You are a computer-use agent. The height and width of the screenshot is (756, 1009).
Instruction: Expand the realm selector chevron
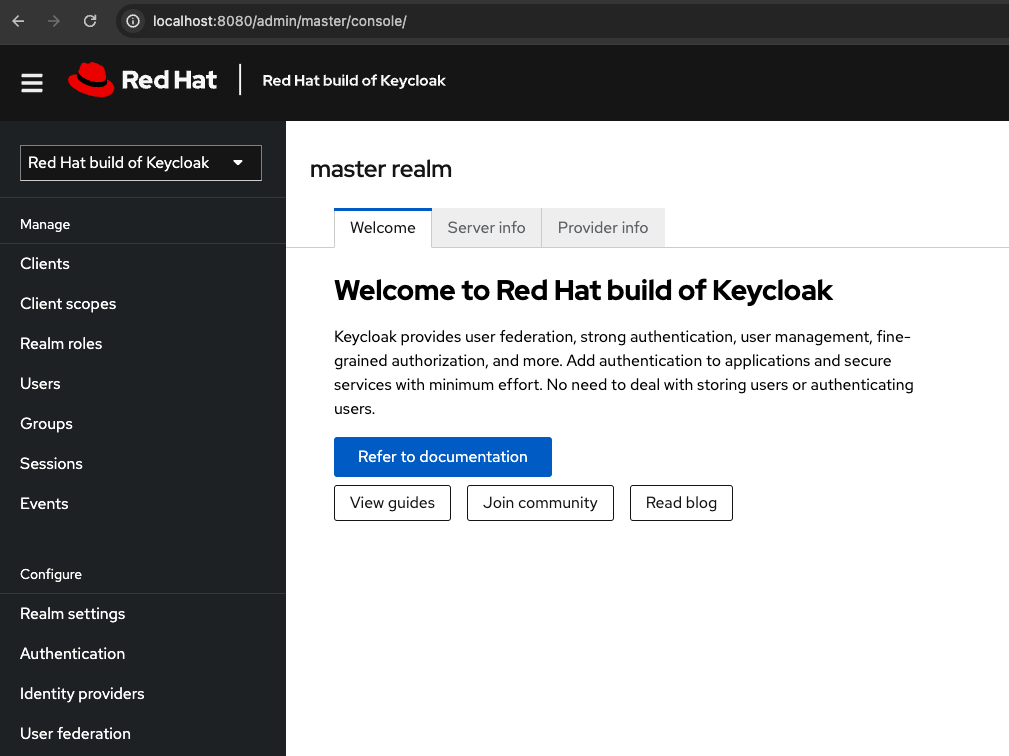click(x=239, y=162)
